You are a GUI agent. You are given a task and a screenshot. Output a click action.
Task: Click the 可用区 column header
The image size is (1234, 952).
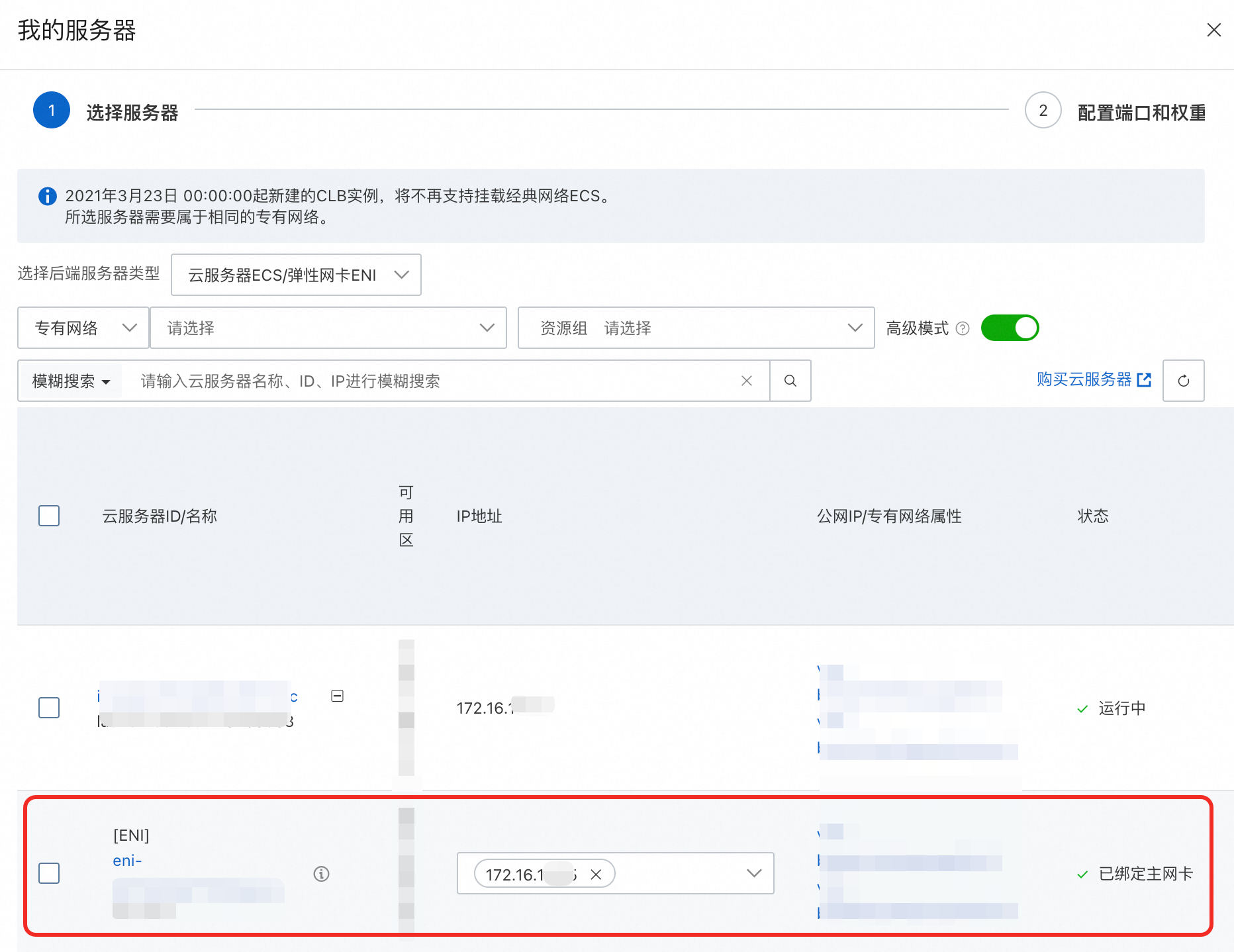tap(406, 516)
